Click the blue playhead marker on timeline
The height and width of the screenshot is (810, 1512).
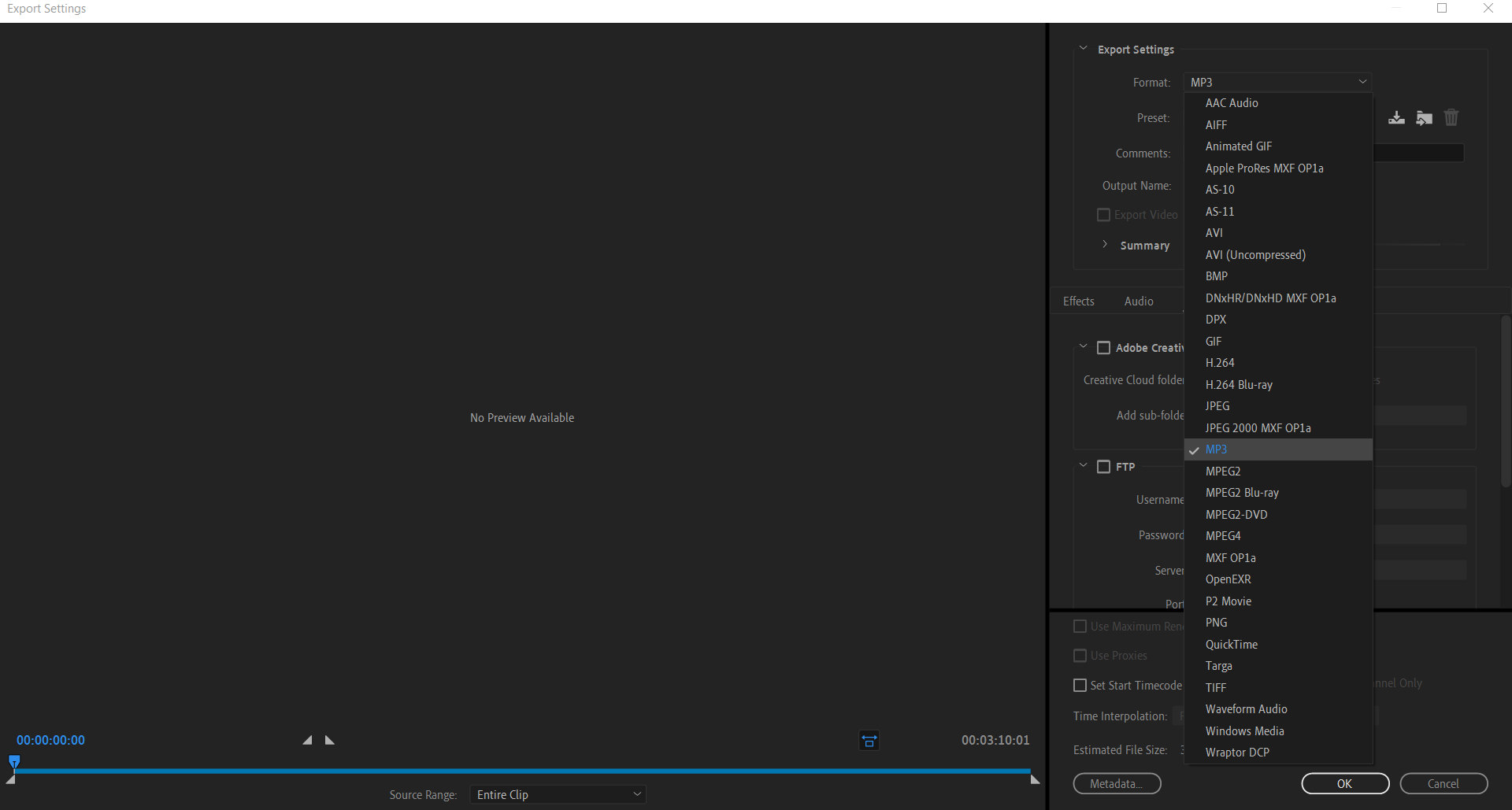click(14, 761)
